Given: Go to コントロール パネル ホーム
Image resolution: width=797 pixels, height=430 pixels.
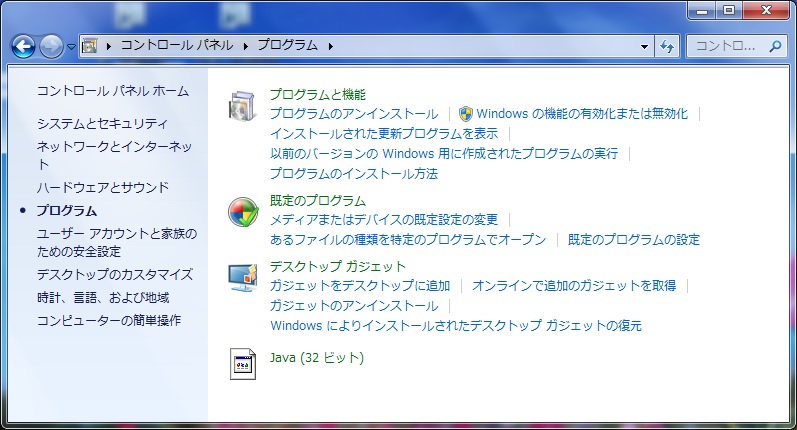Looking at the screenshot, I should [113, 91].
